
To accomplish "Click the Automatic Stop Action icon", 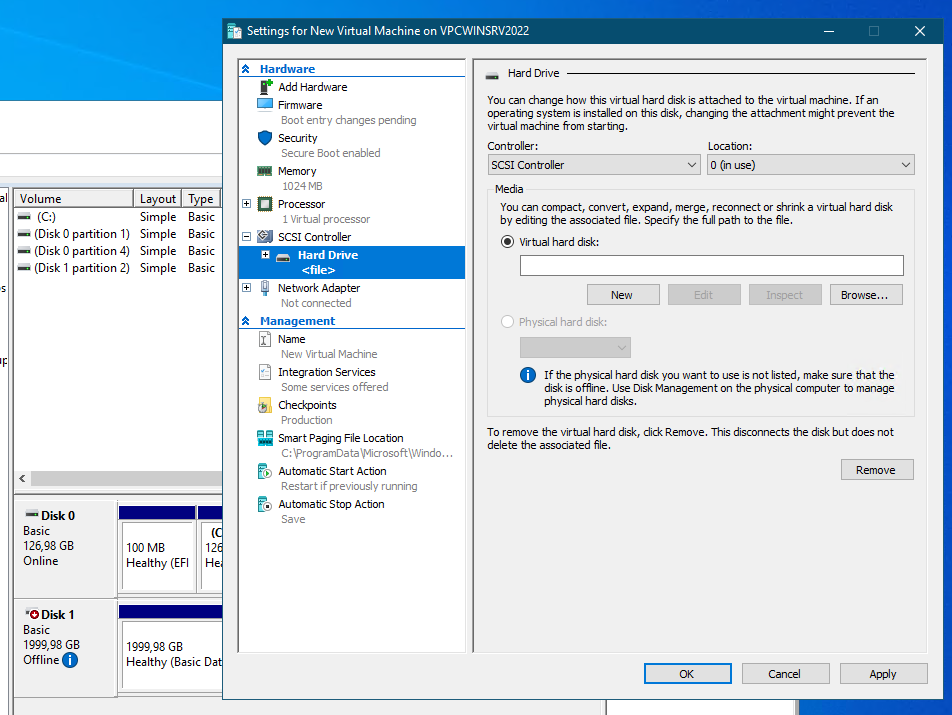I will 265,504.
